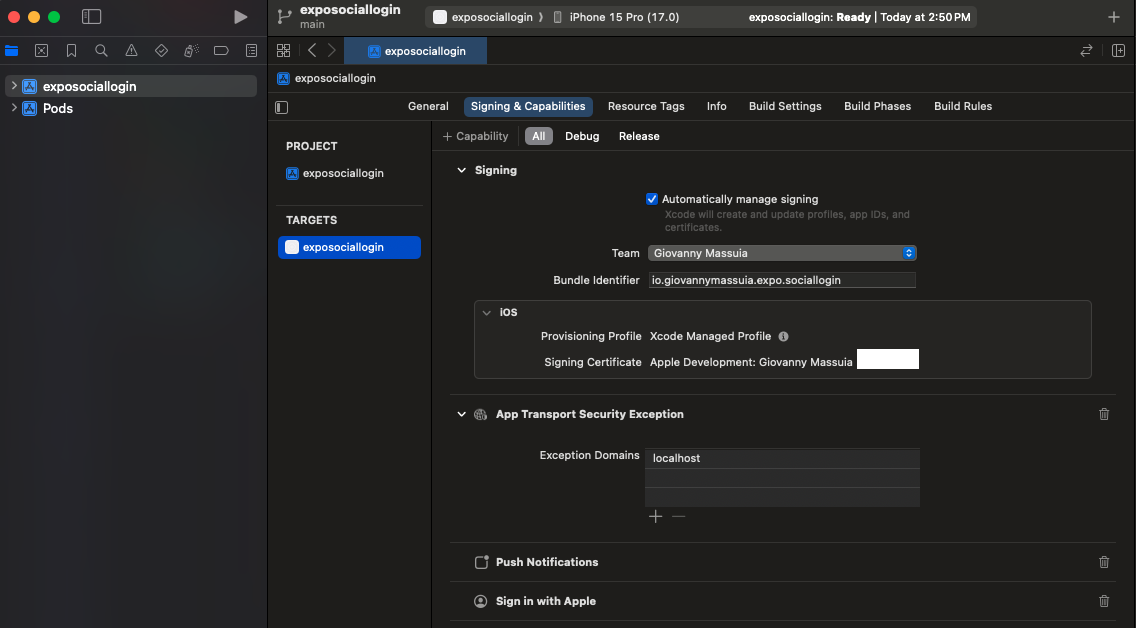
Task: Delete the Sign in with Apple capability
Action: tap(1104, 601)
